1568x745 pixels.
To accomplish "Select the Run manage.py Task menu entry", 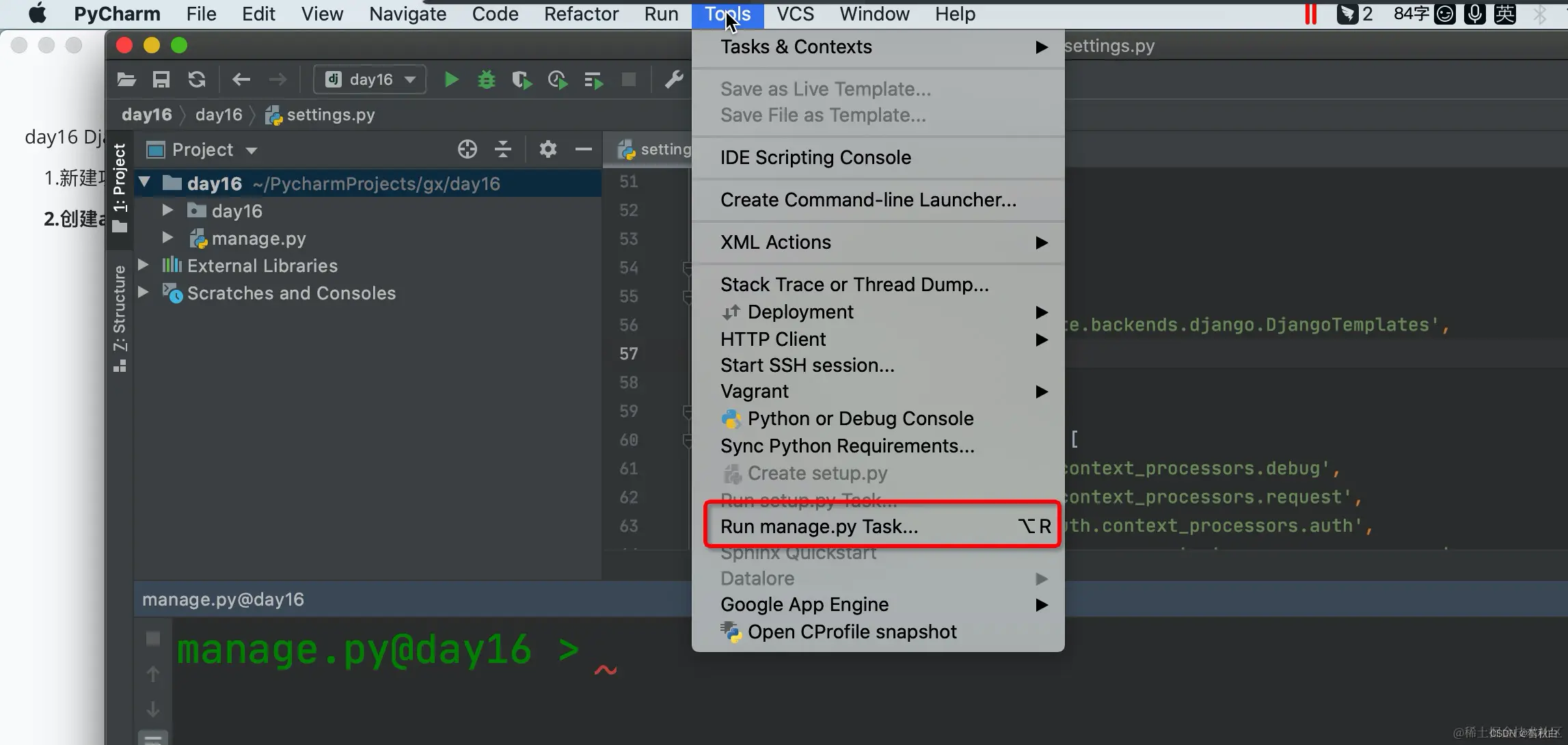I will [819, 526].
